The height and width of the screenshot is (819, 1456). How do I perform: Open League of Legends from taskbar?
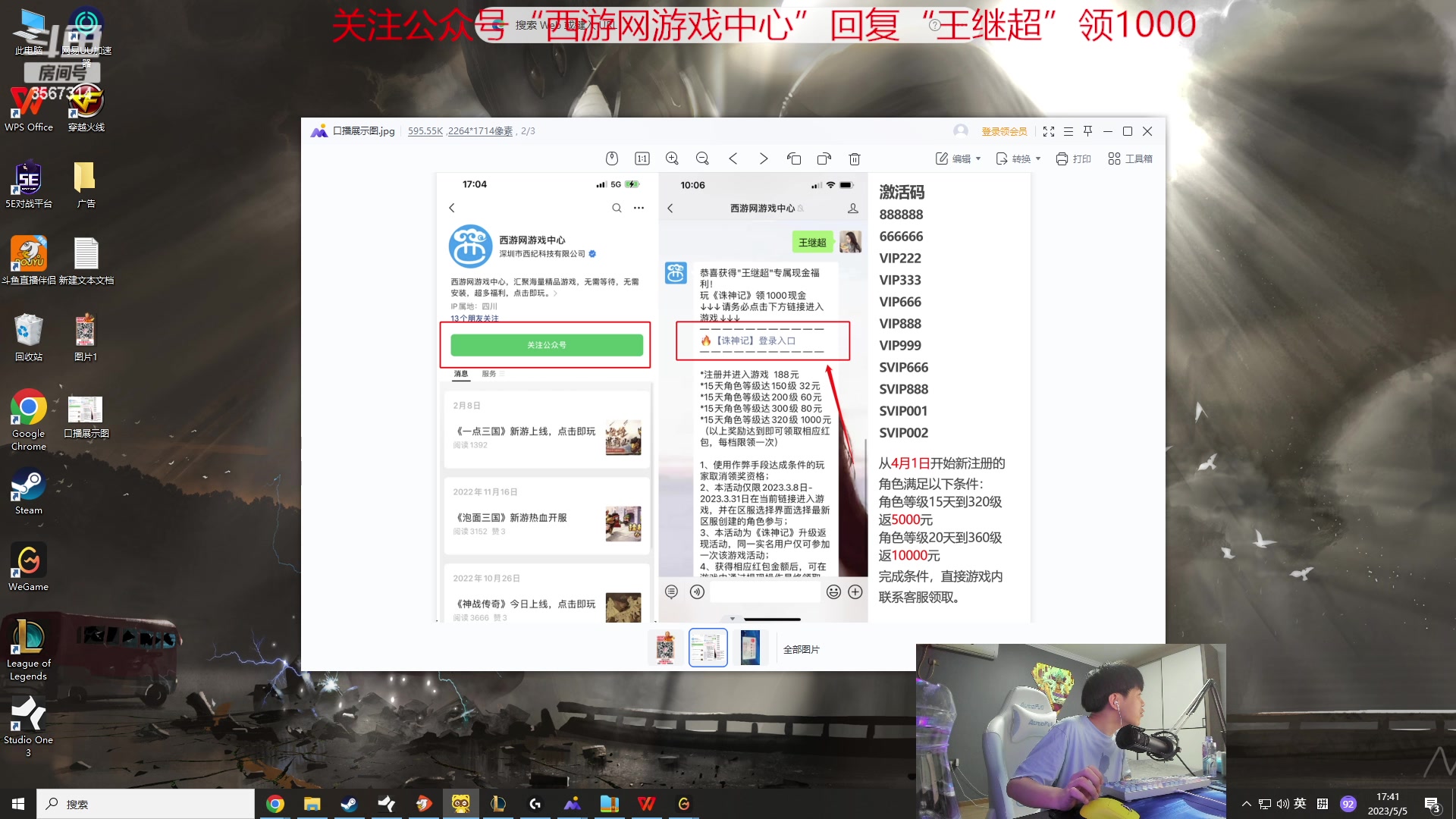pyautogui.click(x=498, y=804)
